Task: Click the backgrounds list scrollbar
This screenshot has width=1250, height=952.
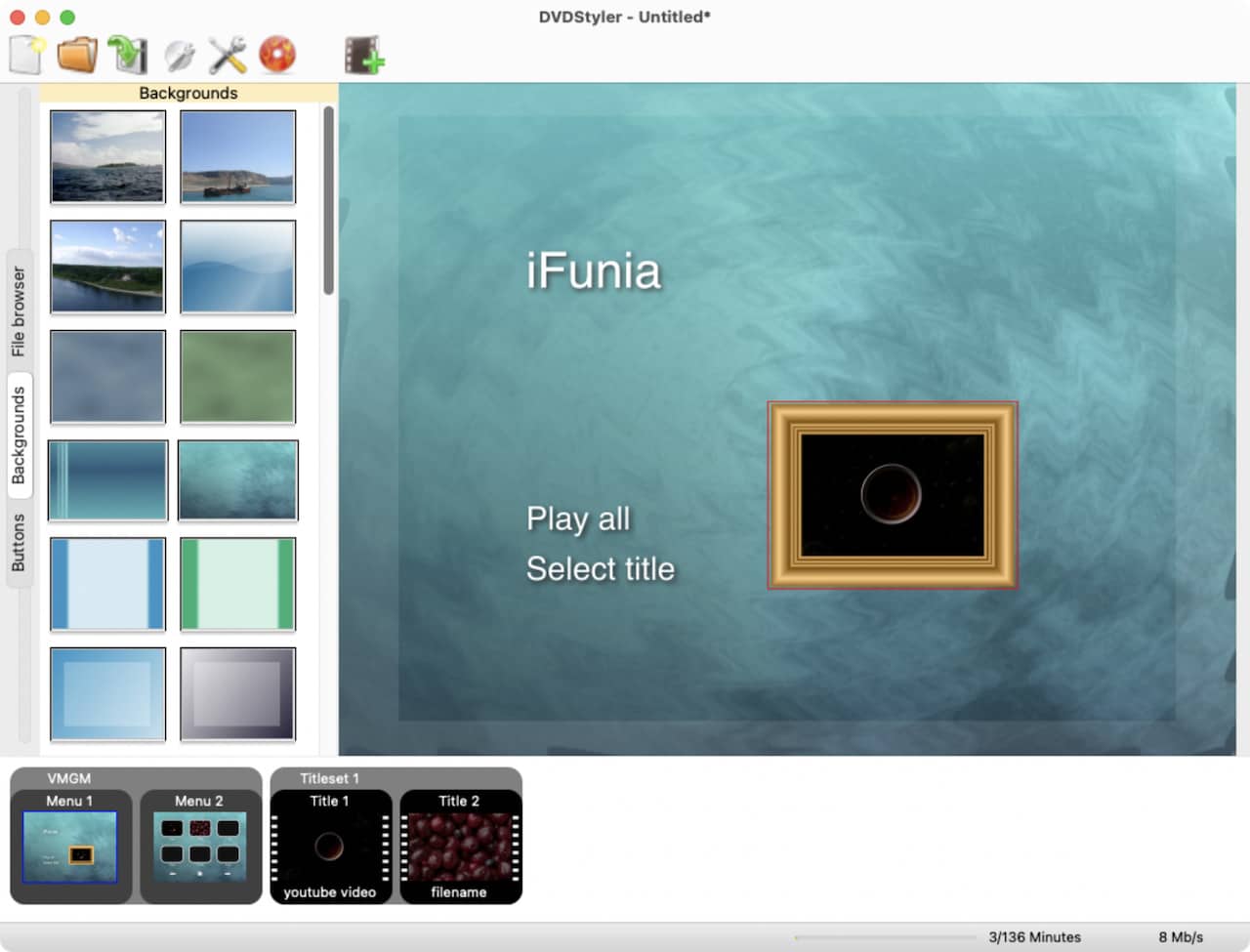Action: coord(328,200)
